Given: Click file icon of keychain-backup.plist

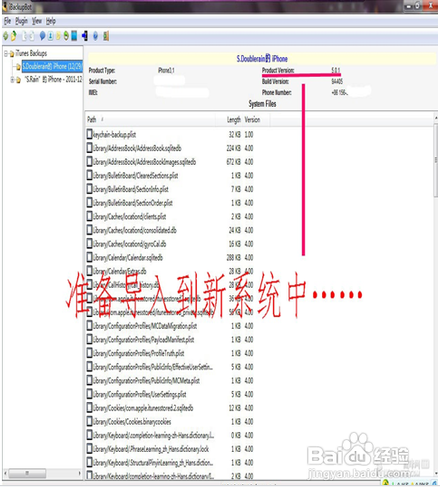Looking at the screenshot, I should click(x=89, y=134).
